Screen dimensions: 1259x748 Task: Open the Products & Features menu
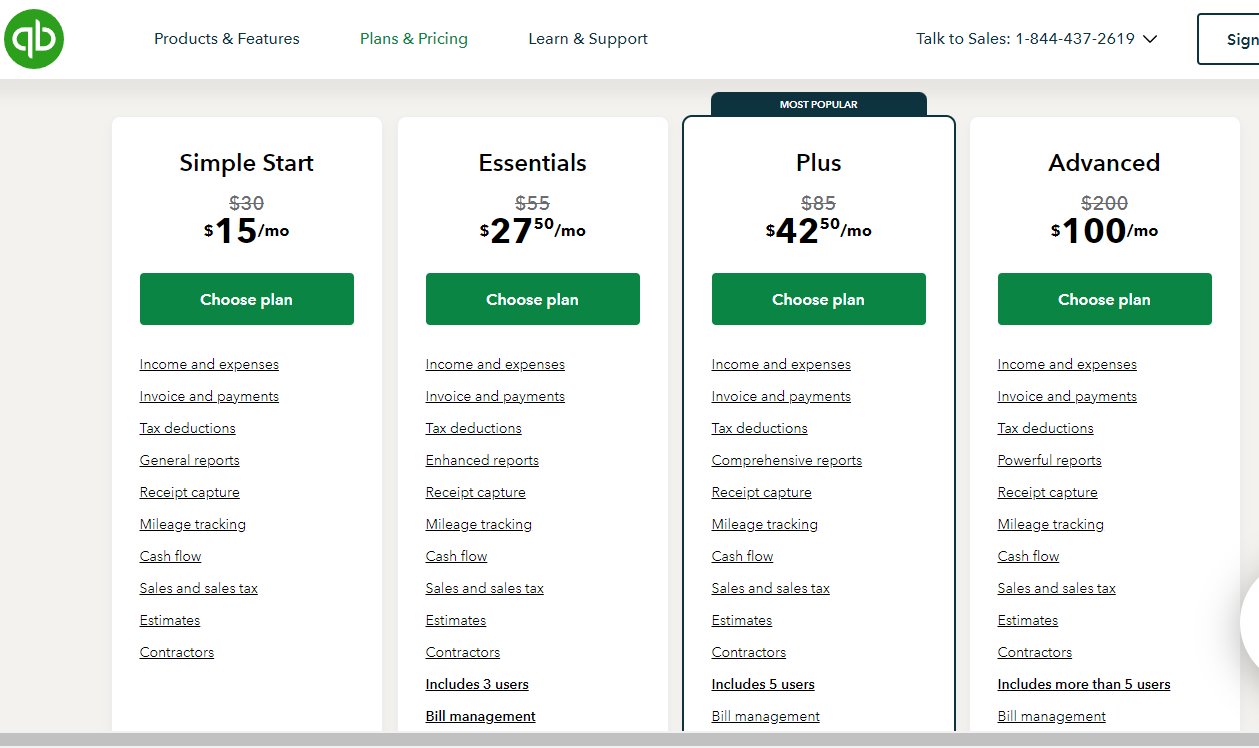(x=227, y=39)
